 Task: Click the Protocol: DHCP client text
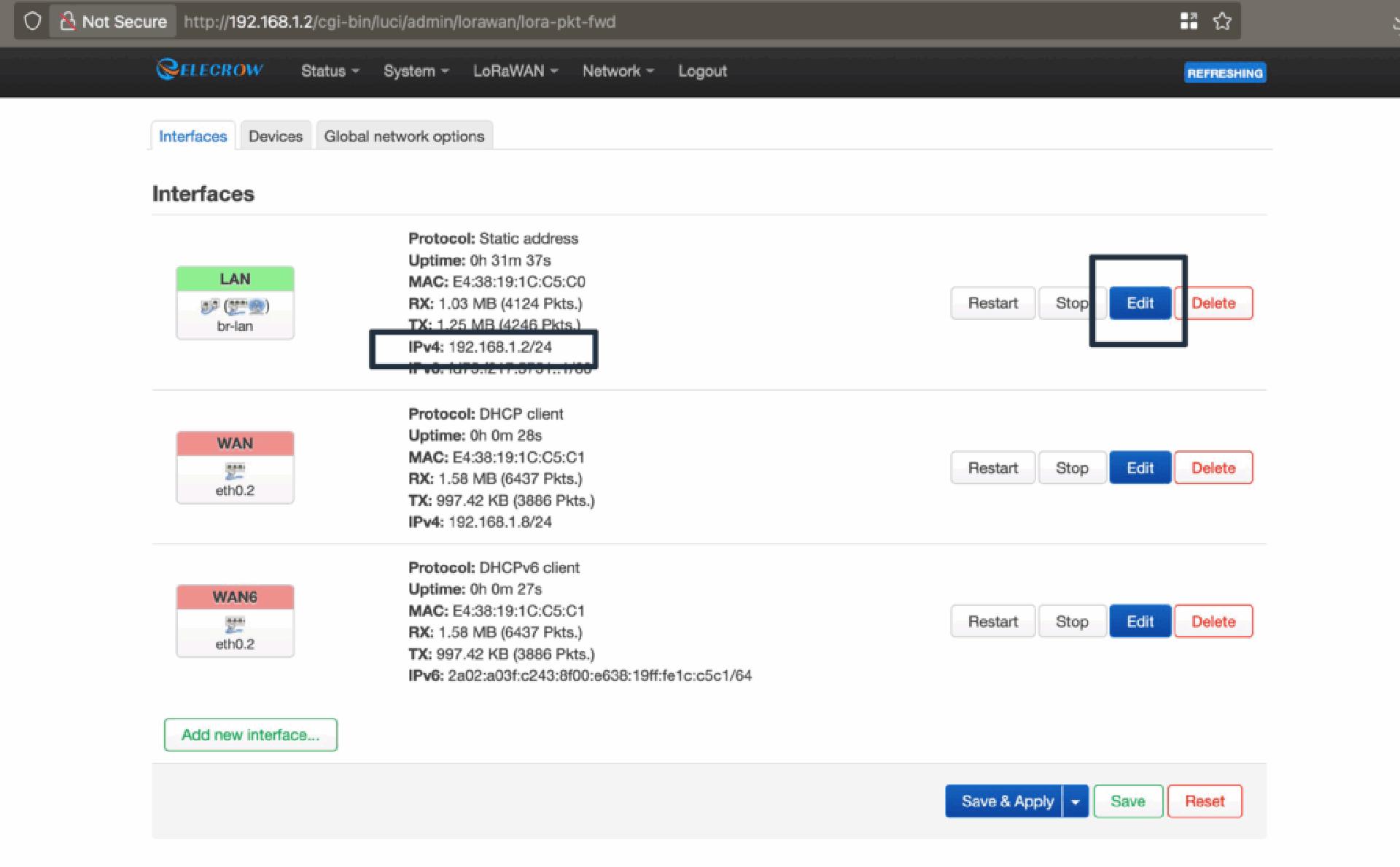(486, 414)
